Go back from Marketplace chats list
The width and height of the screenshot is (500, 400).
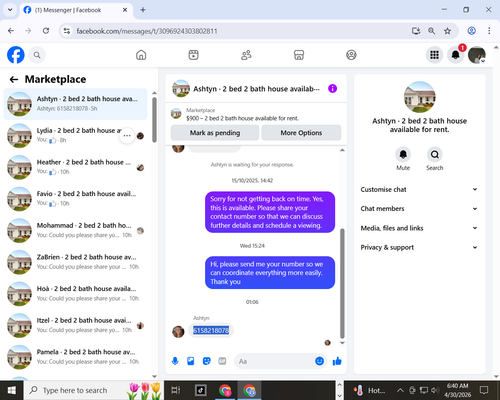14,79
